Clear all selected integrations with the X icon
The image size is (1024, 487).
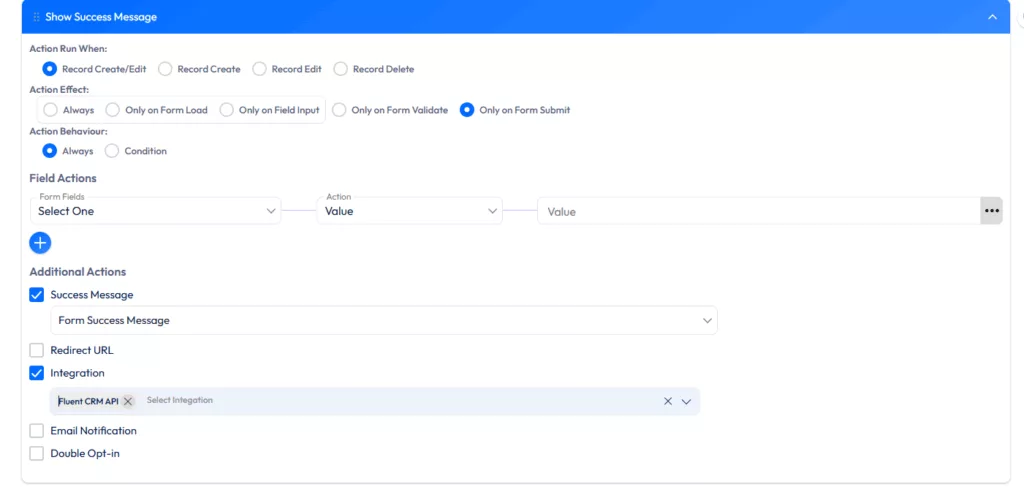[668, 401]
